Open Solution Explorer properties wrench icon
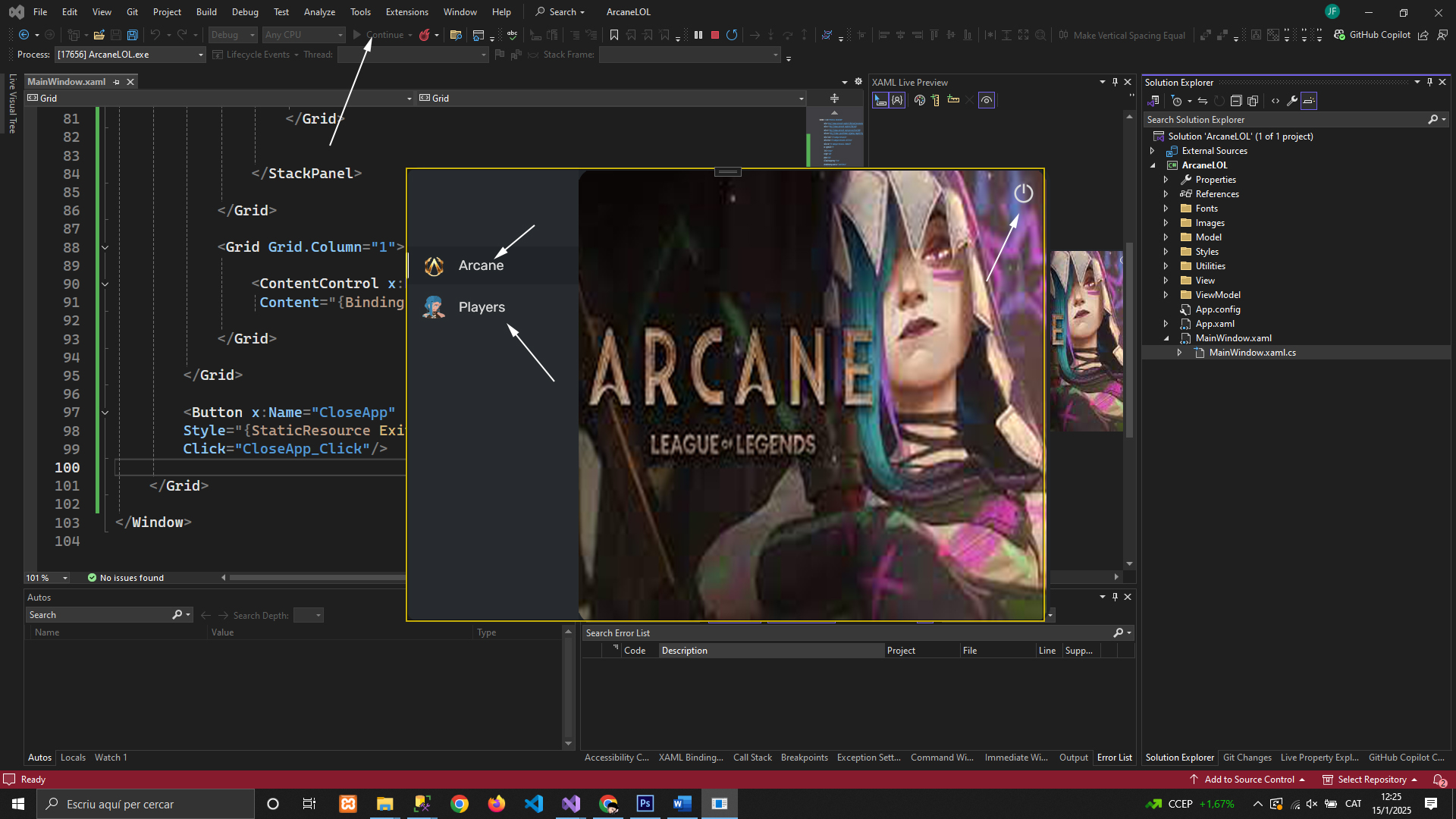The height and width of the screenshot is (819, 1456). tap(1291, 101)
